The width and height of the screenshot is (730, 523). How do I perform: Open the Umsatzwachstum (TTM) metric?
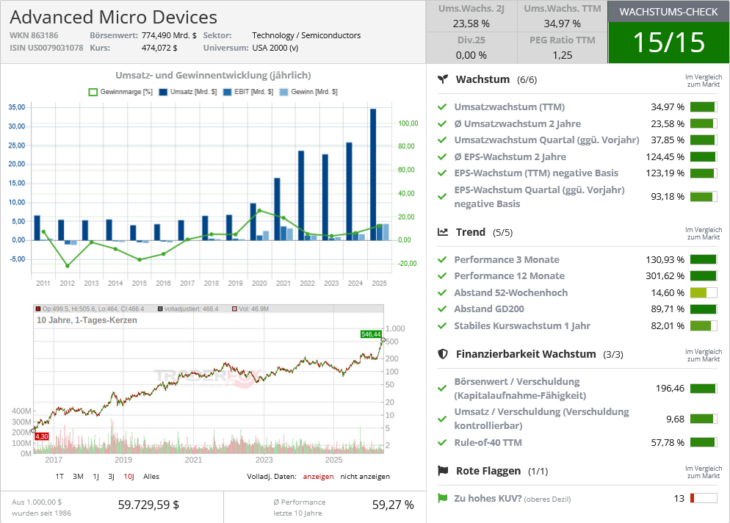coord(509,107)
